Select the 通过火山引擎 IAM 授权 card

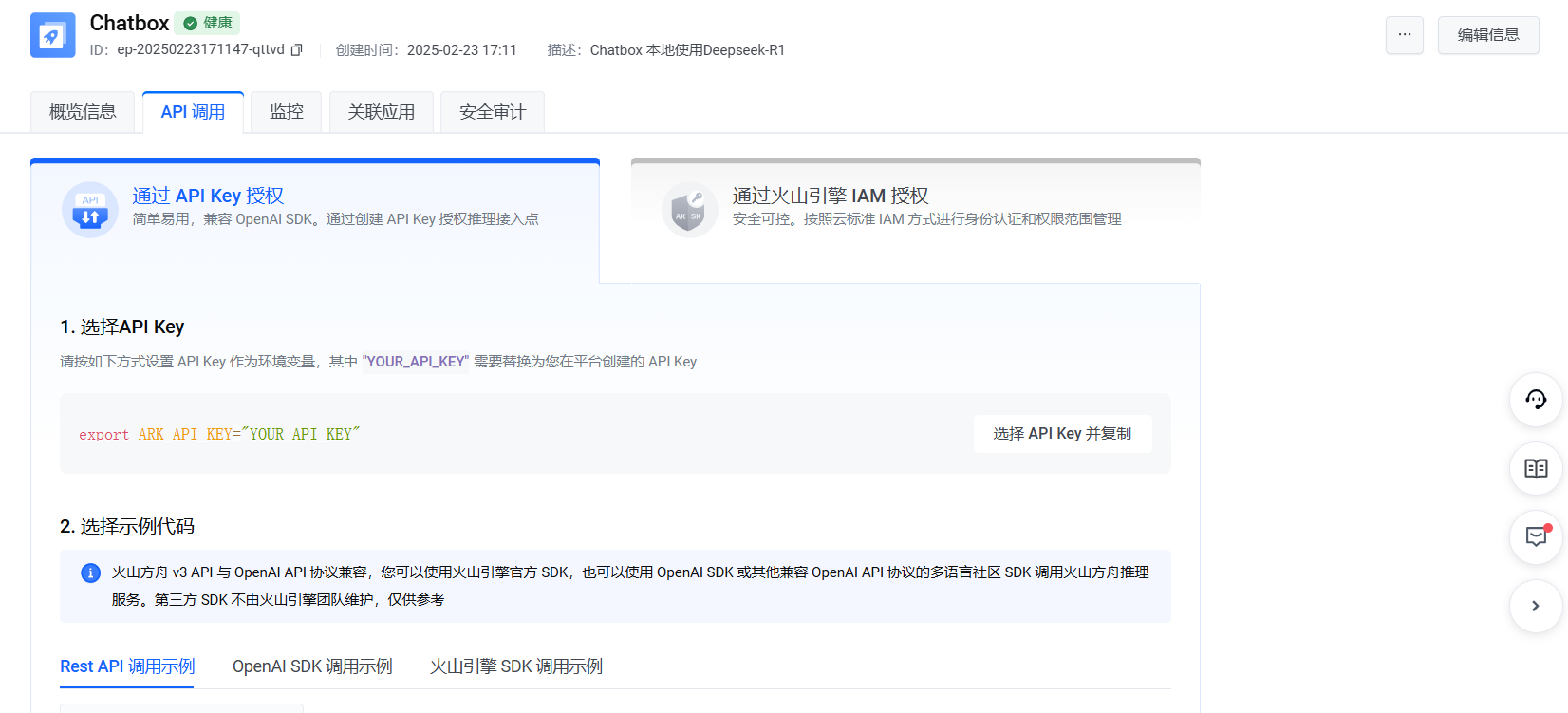(916, 219)
